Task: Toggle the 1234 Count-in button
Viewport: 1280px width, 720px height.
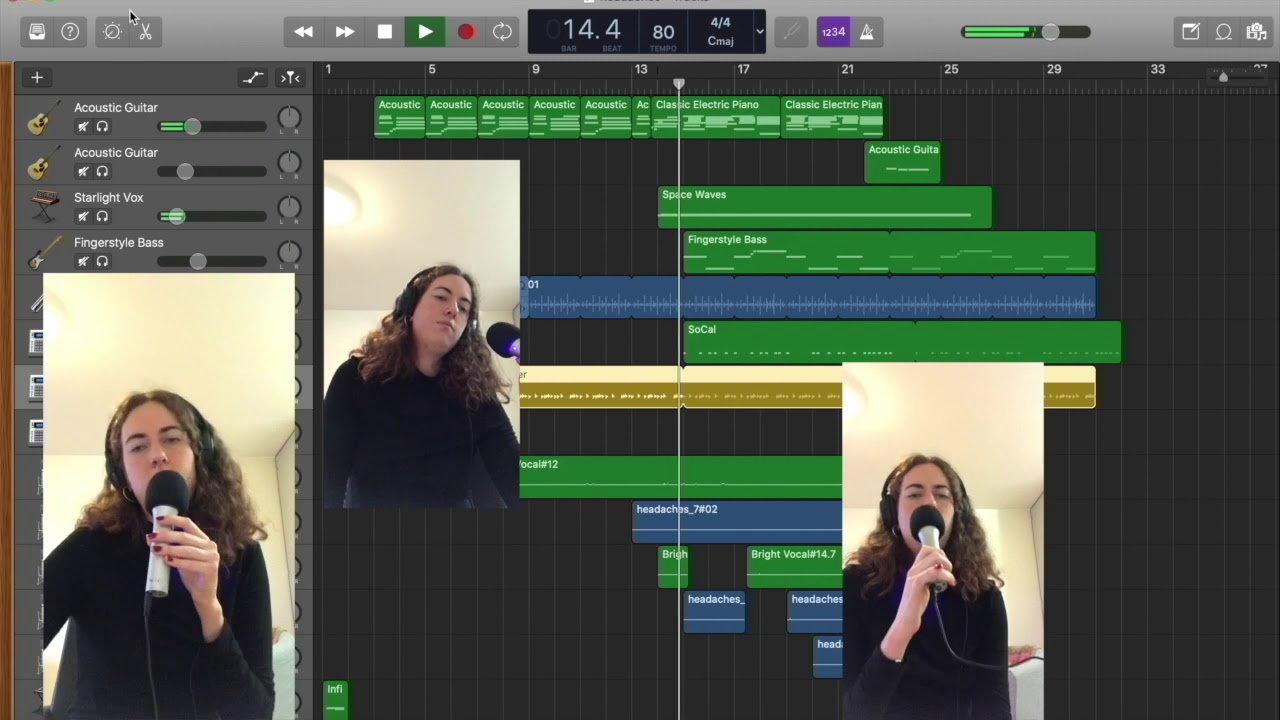Action: point(833,32)
